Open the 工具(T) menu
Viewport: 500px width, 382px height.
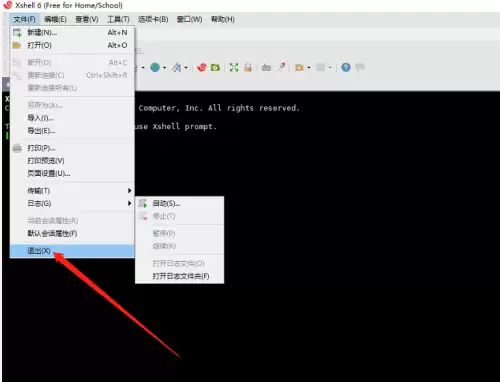pos(118,19)
